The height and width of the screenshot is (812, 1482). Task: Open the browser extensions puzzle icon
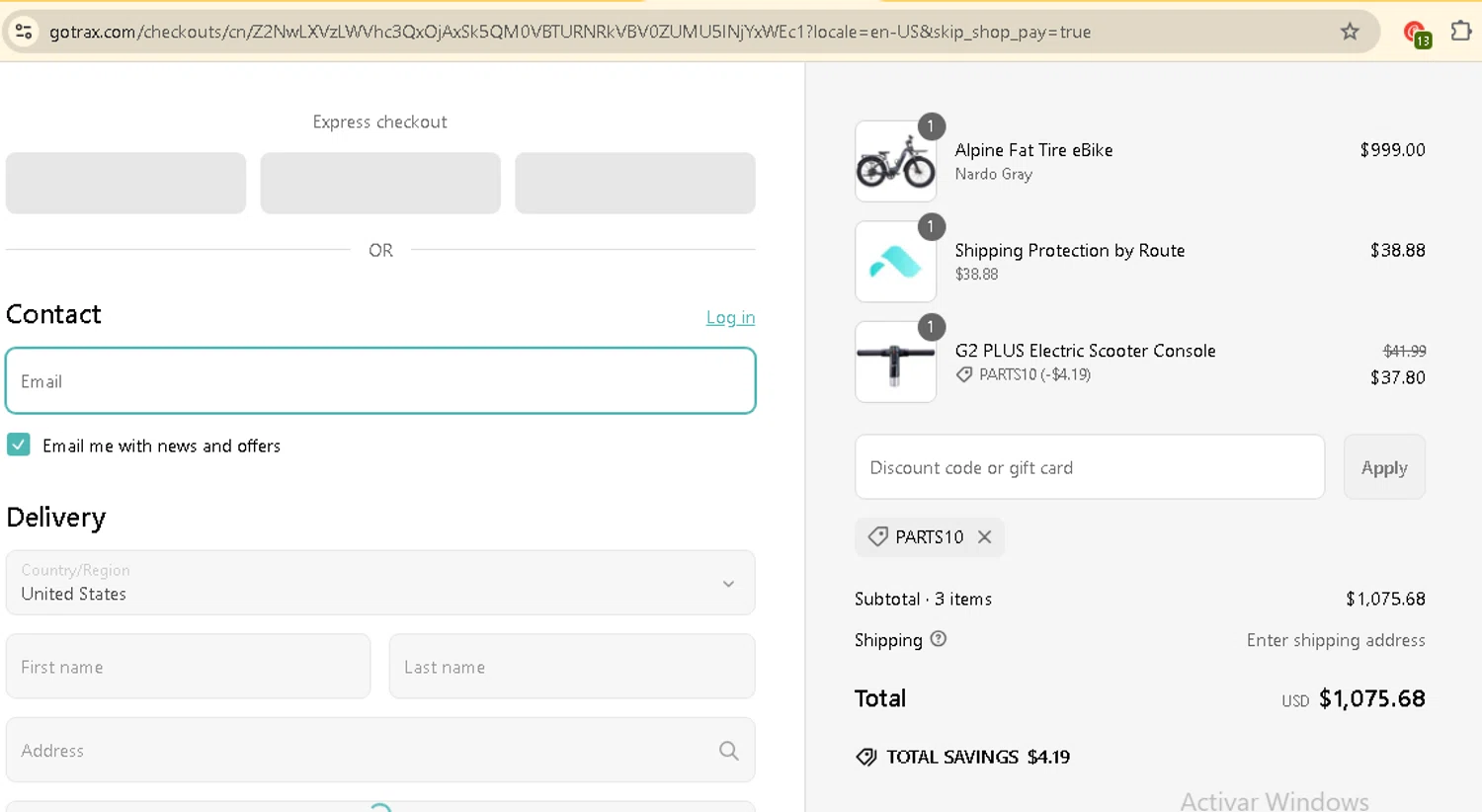1461,31
